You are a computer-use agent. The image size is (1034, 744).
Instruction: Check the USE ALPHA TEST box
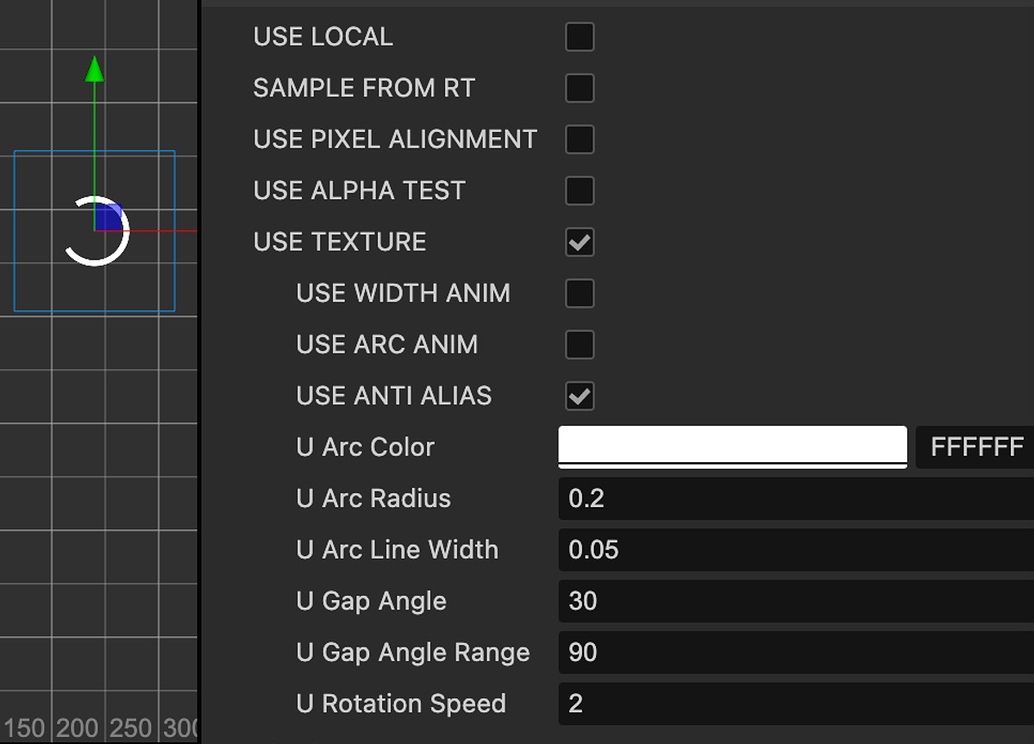(x=580, y=190)
